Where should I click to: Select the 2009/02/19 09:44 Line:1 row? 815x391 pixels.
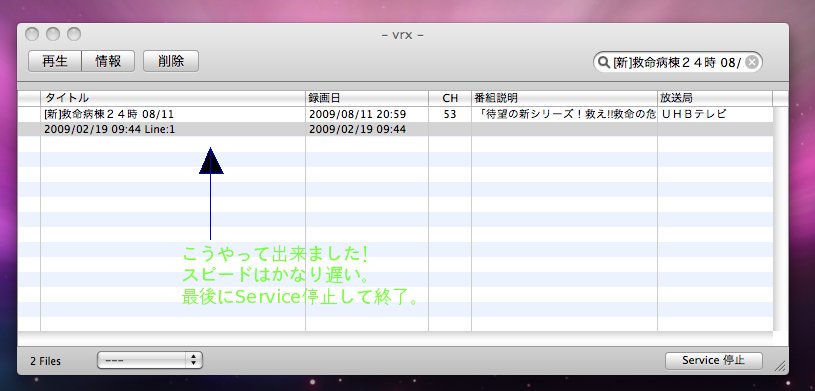395,129
